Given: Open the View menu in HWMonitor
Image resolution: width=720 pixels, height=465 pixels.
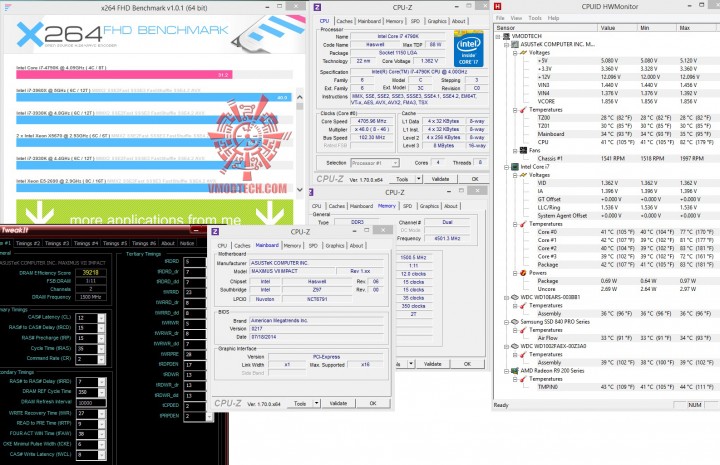Looking at the screenshot, I should point(516,18).
